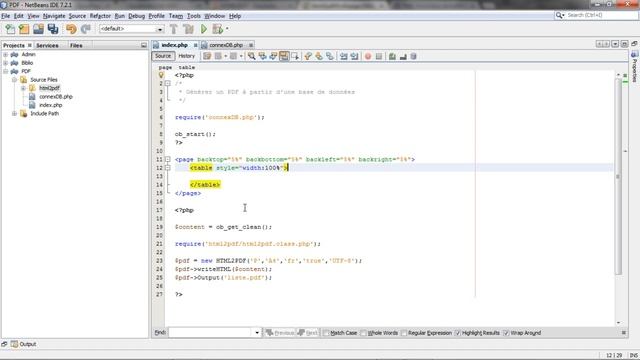
Task: Click the Next find button
Action: [x=308, y=333]
